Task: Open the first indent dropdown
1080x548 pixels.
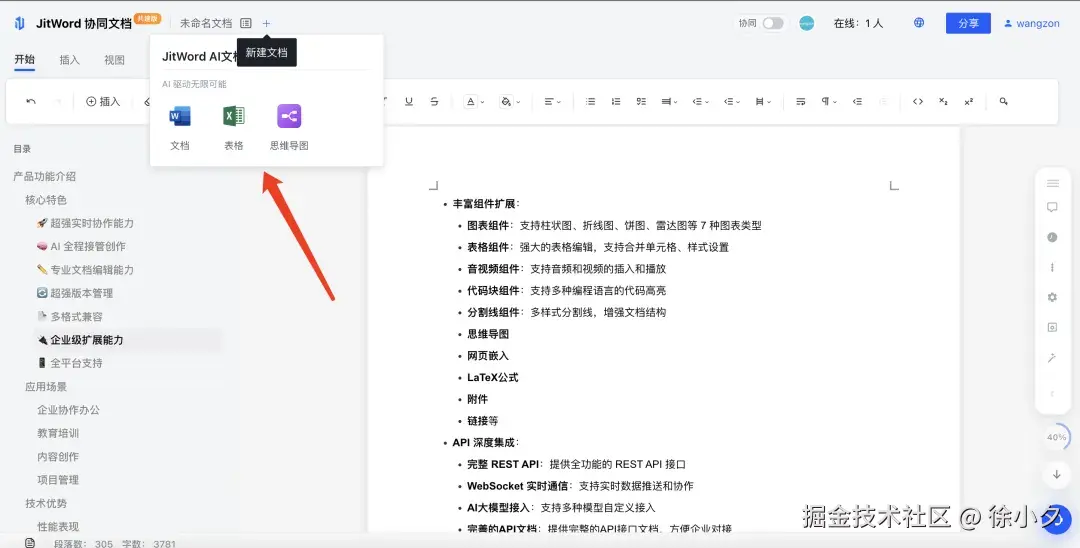Action: 700,101
